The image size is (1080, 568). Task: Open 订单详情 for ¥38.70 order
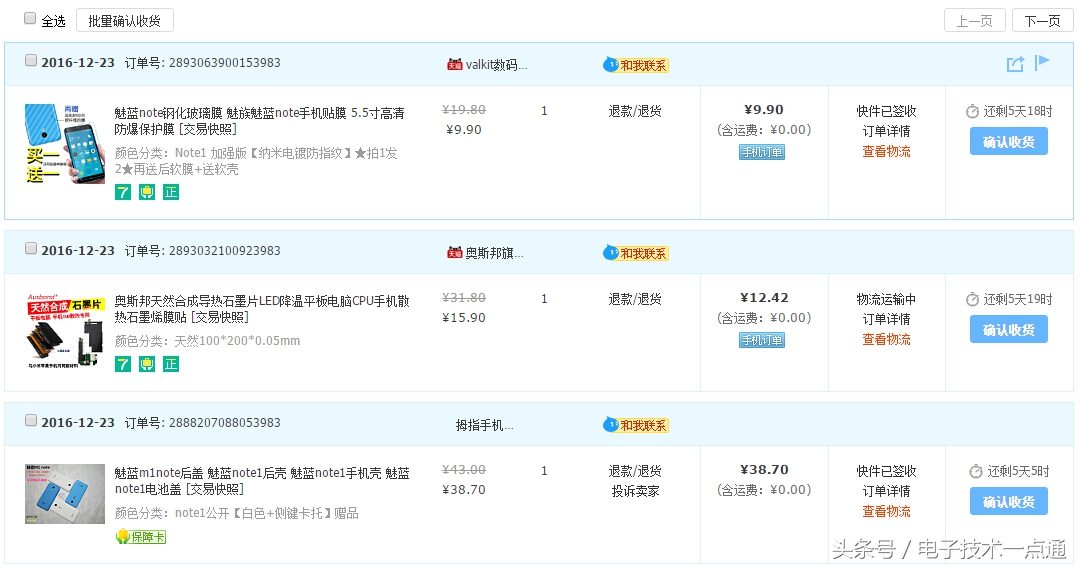[886, 491]
